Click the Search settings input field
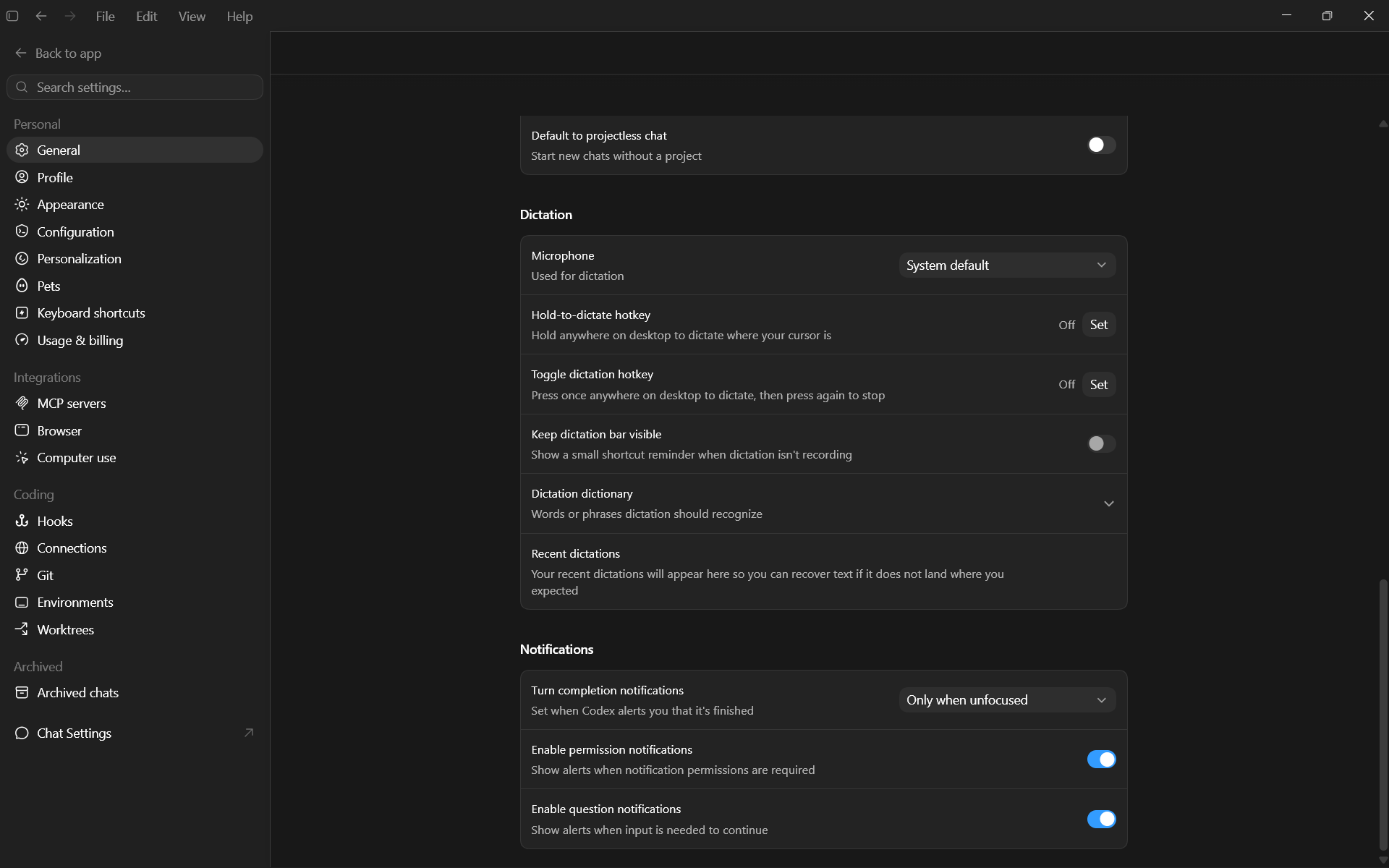The height and width of the screenshot is (868, 1389). pyautogui.click(x=135, y=87)
